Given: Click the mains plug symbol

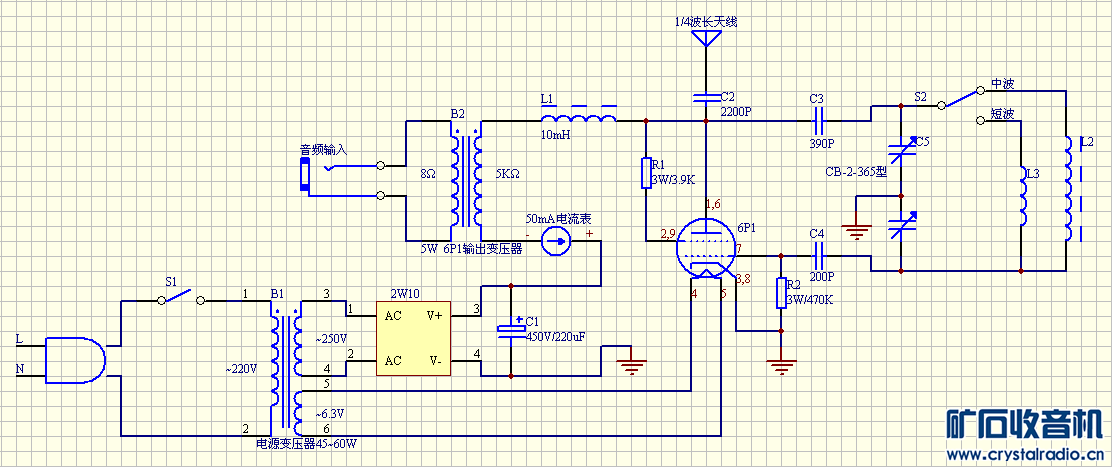Looking at the screenshot, I should (74, 359).
